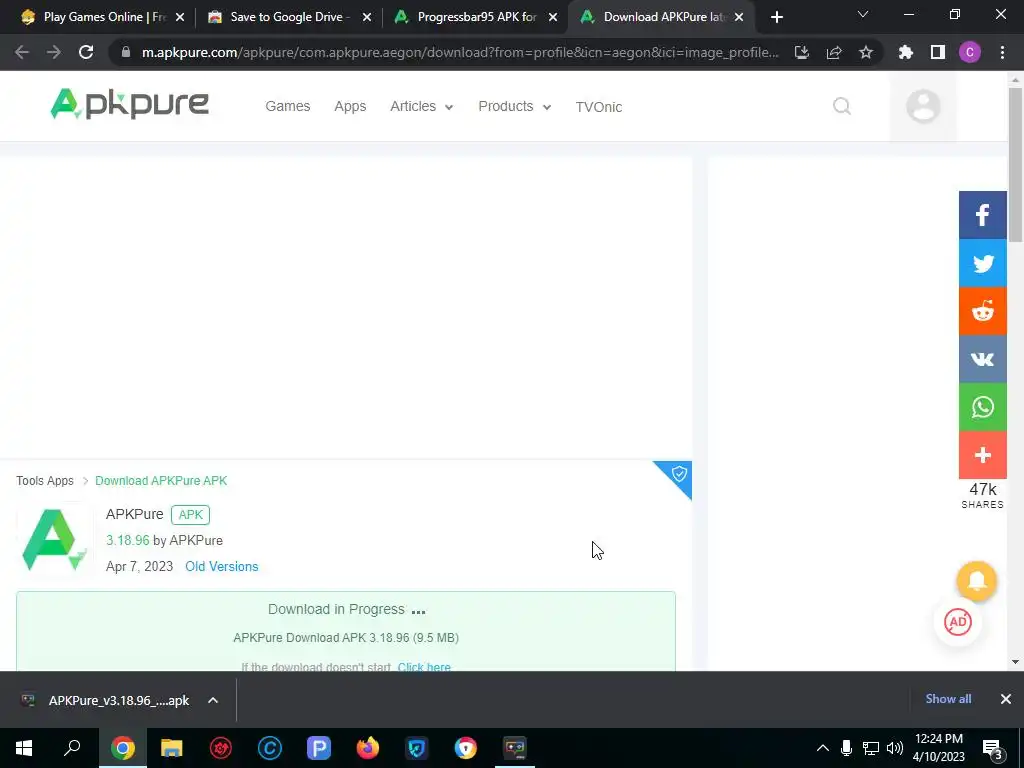The height and width of the screenshot is (768, 1024).
Task: Open notification center in taskbar
Action: coord(993,749)
